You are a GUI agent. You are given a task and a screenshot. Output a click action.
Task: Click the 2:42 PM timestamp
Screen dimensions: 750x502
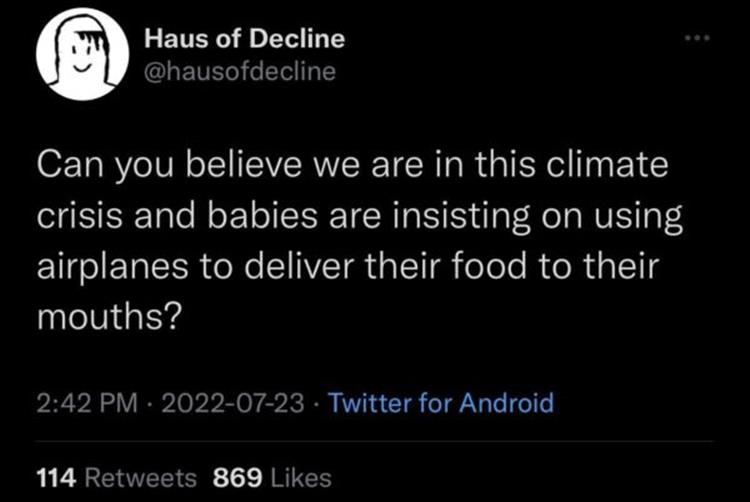click(86, 404)
